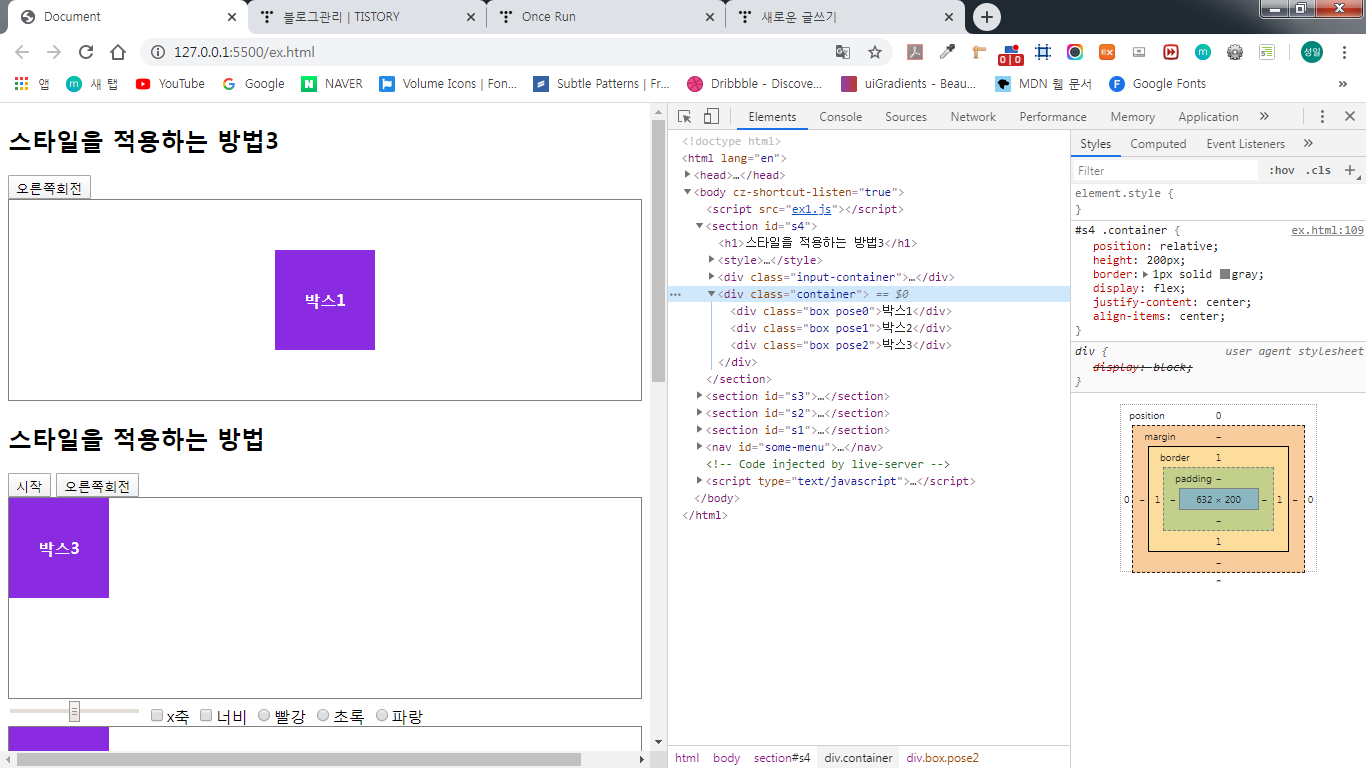
Task: Select the 파랑 radio button
Action: [381, 715]
